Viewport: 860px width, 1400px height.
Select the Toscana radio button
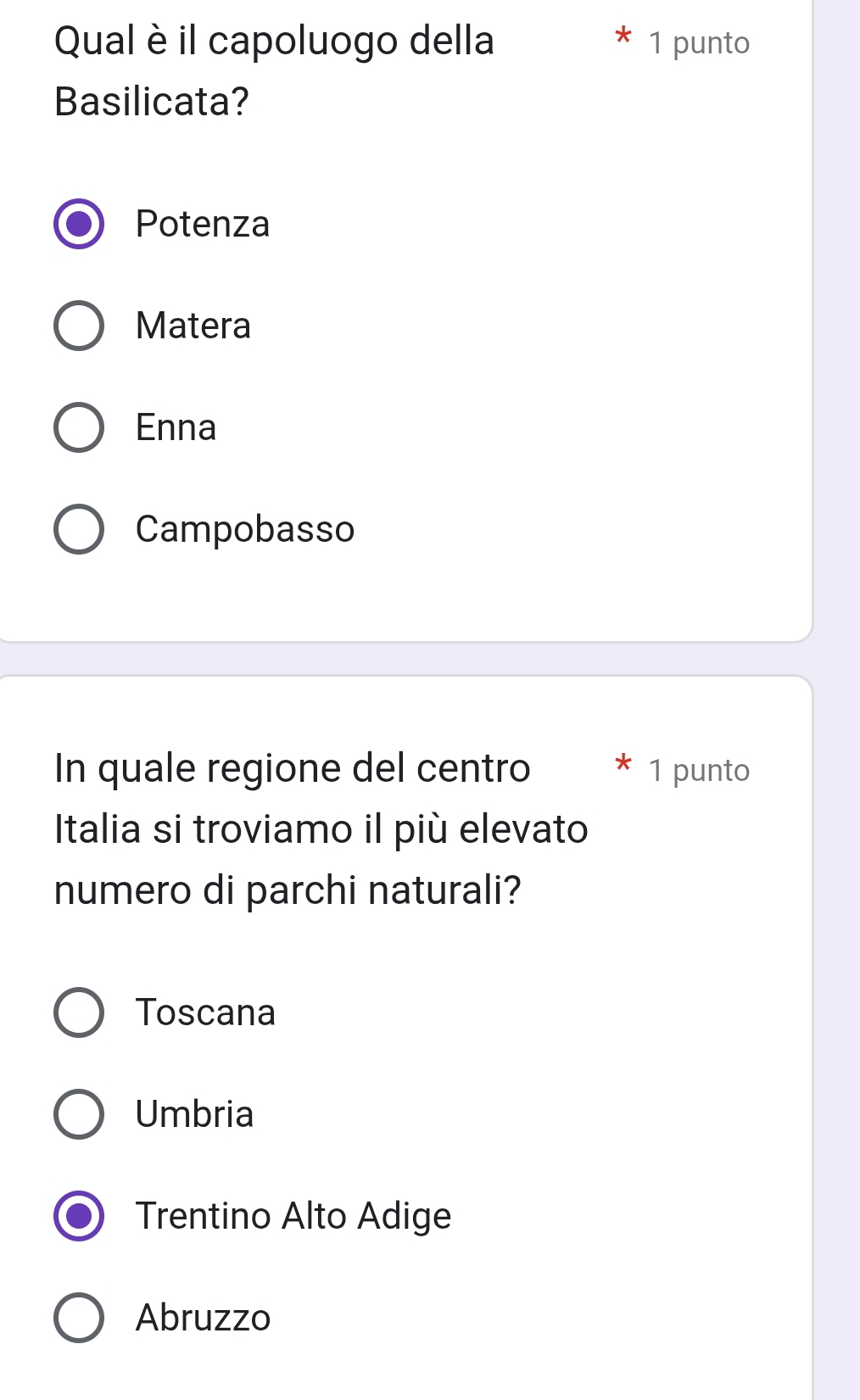pos(79,1012)
